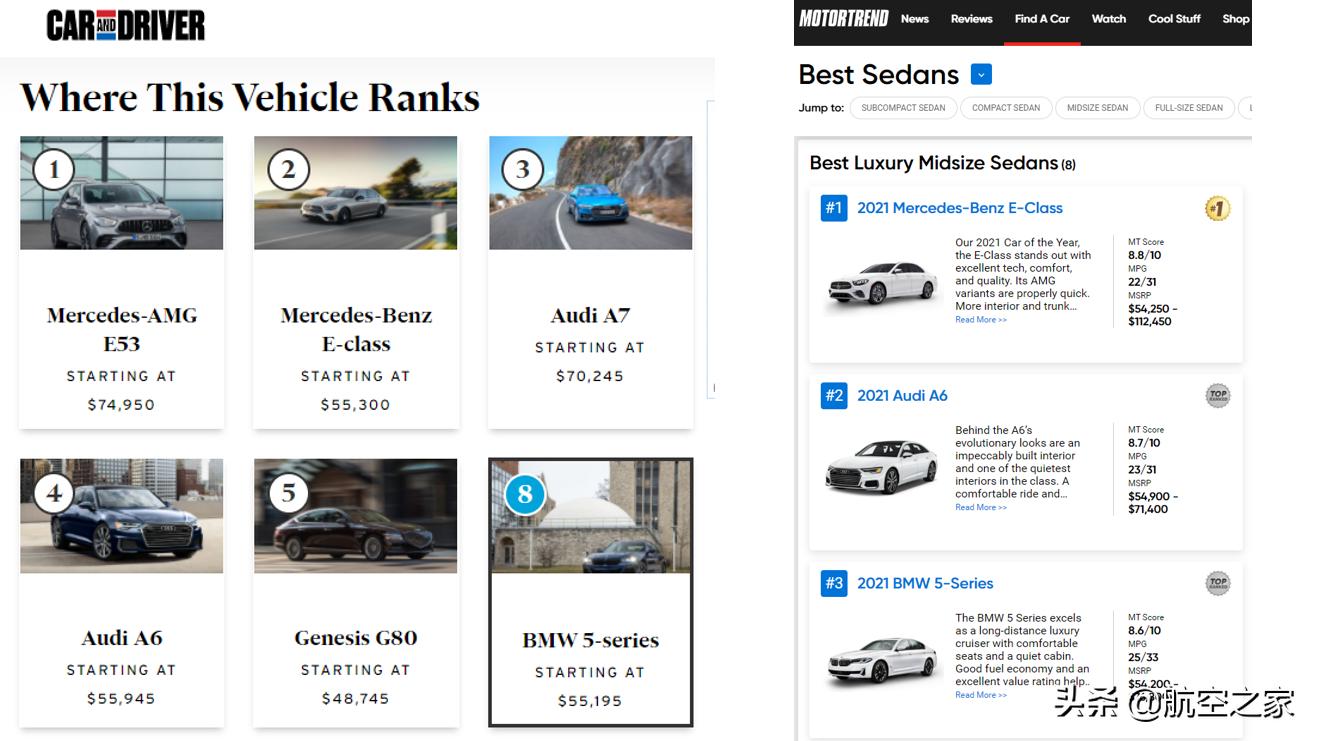Open the Watch menu in MotorTrend

[1109, 19]
